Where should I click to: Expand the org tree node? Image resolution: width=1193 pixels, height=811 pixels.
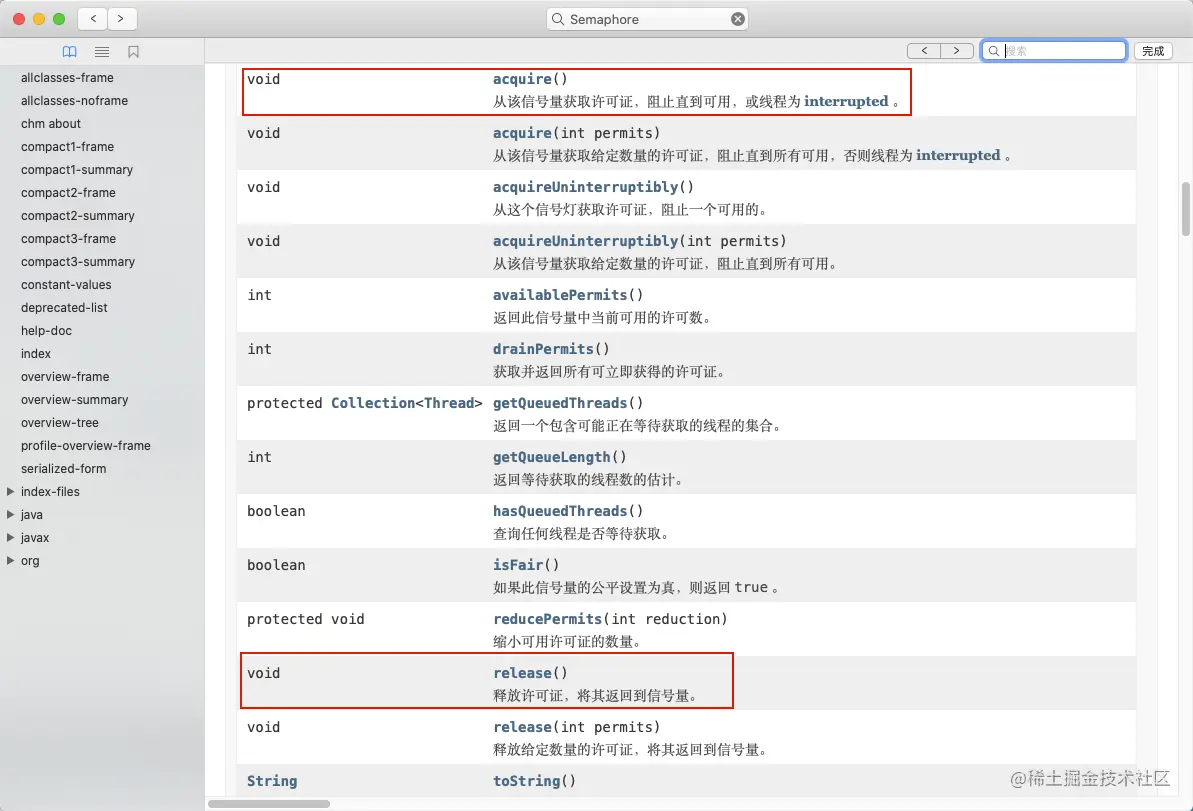11,561
